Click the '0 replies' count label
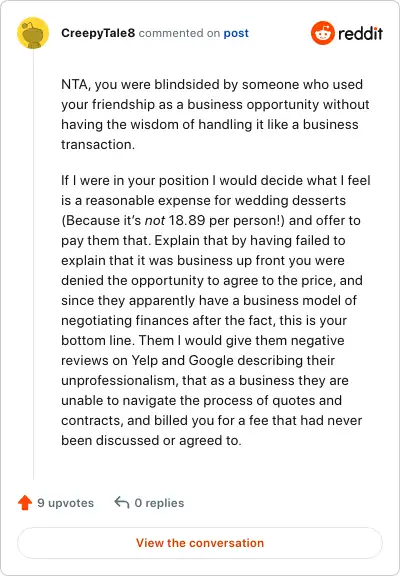Viewport: 400px width, 576px height. pos(159,503)
